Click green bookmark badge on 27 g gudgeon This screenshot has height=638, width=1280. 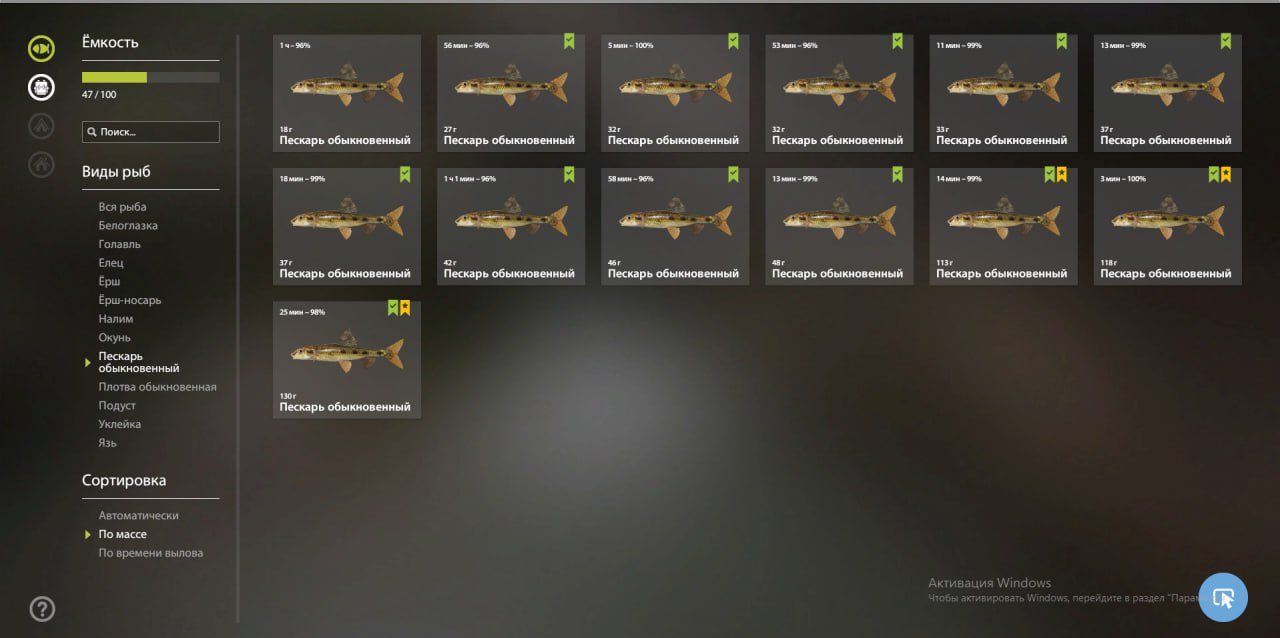[569, 41]
